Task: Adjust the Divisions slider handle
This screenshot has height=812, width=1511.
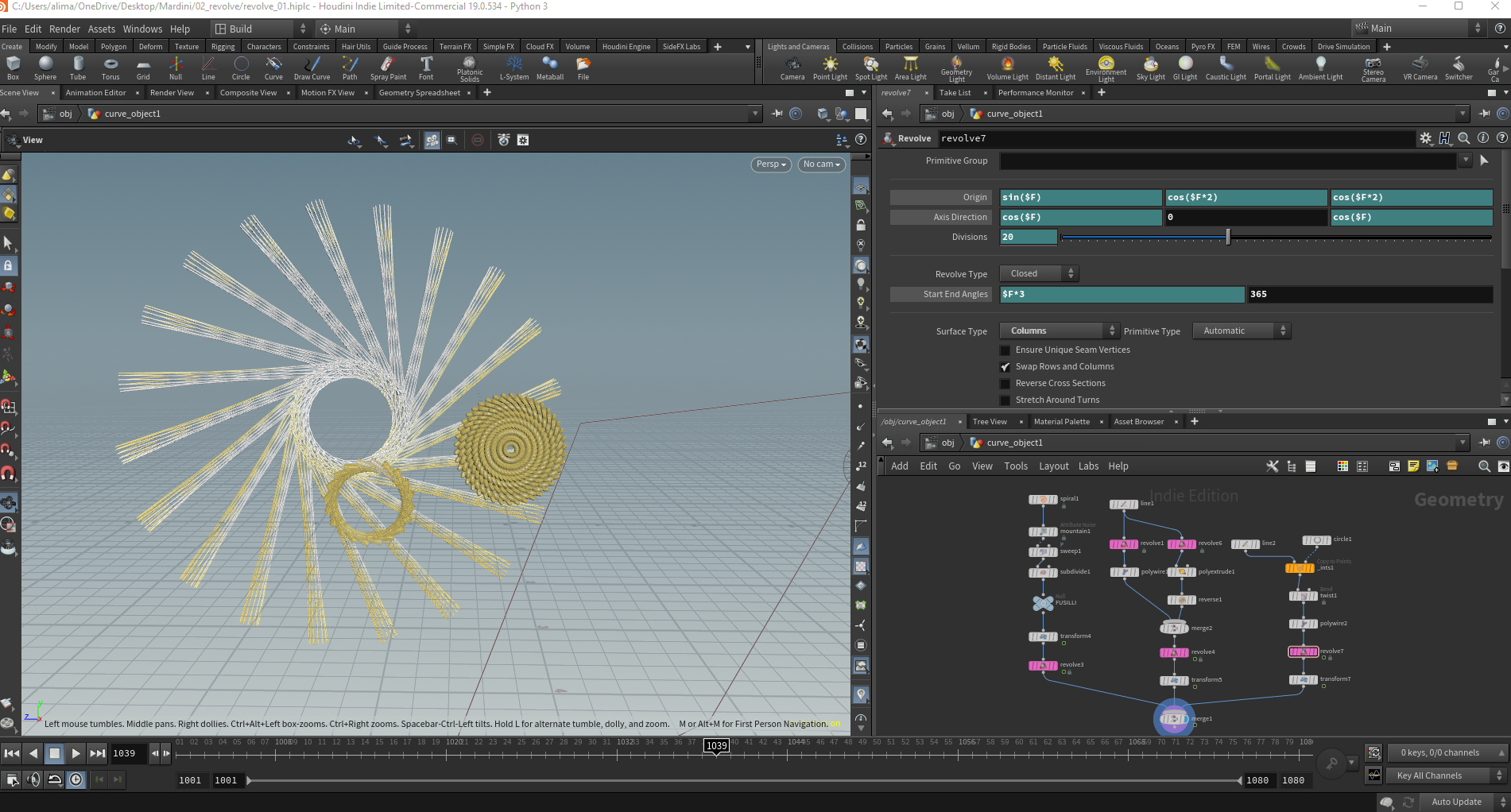Action: tap(1228, 237)
